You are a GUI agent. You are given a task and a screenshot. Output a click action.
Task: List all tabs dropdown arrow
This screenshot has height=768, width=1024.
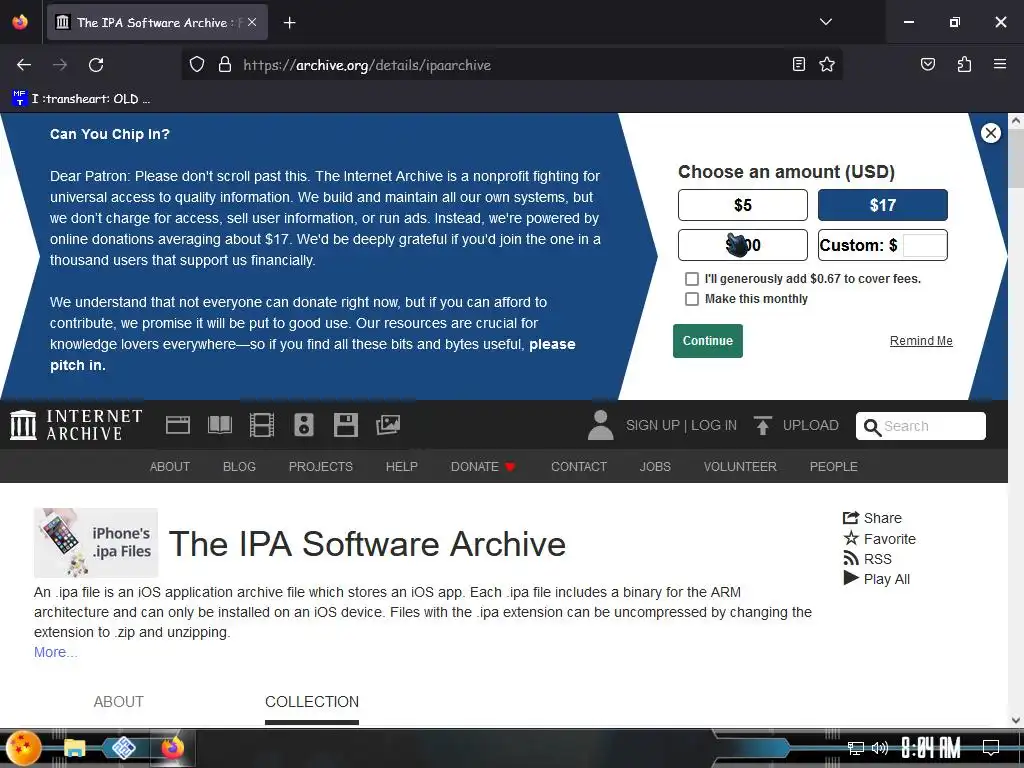pyautogui.click(x=825, y=22)
